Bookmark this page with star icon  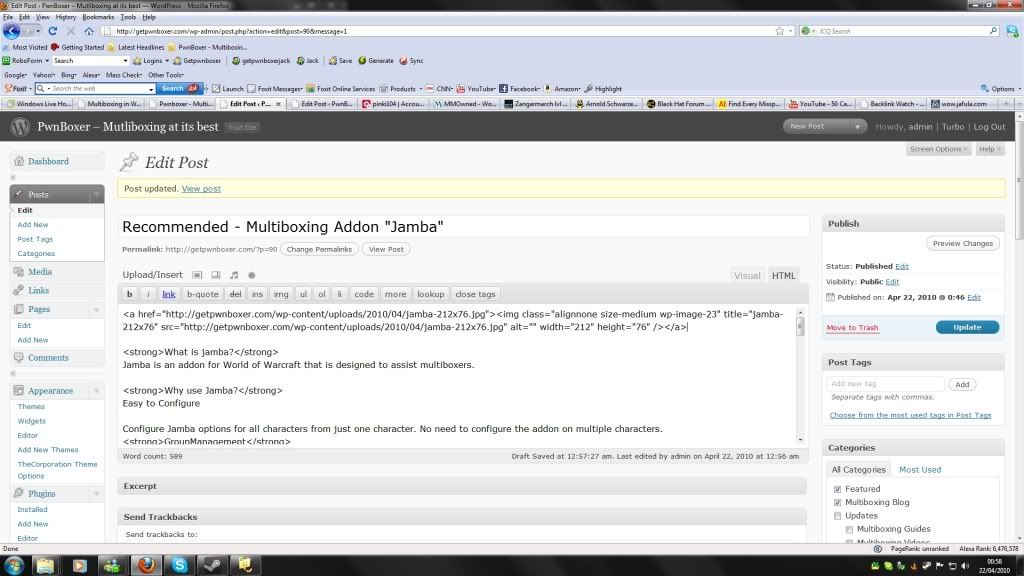coord(779,31)
